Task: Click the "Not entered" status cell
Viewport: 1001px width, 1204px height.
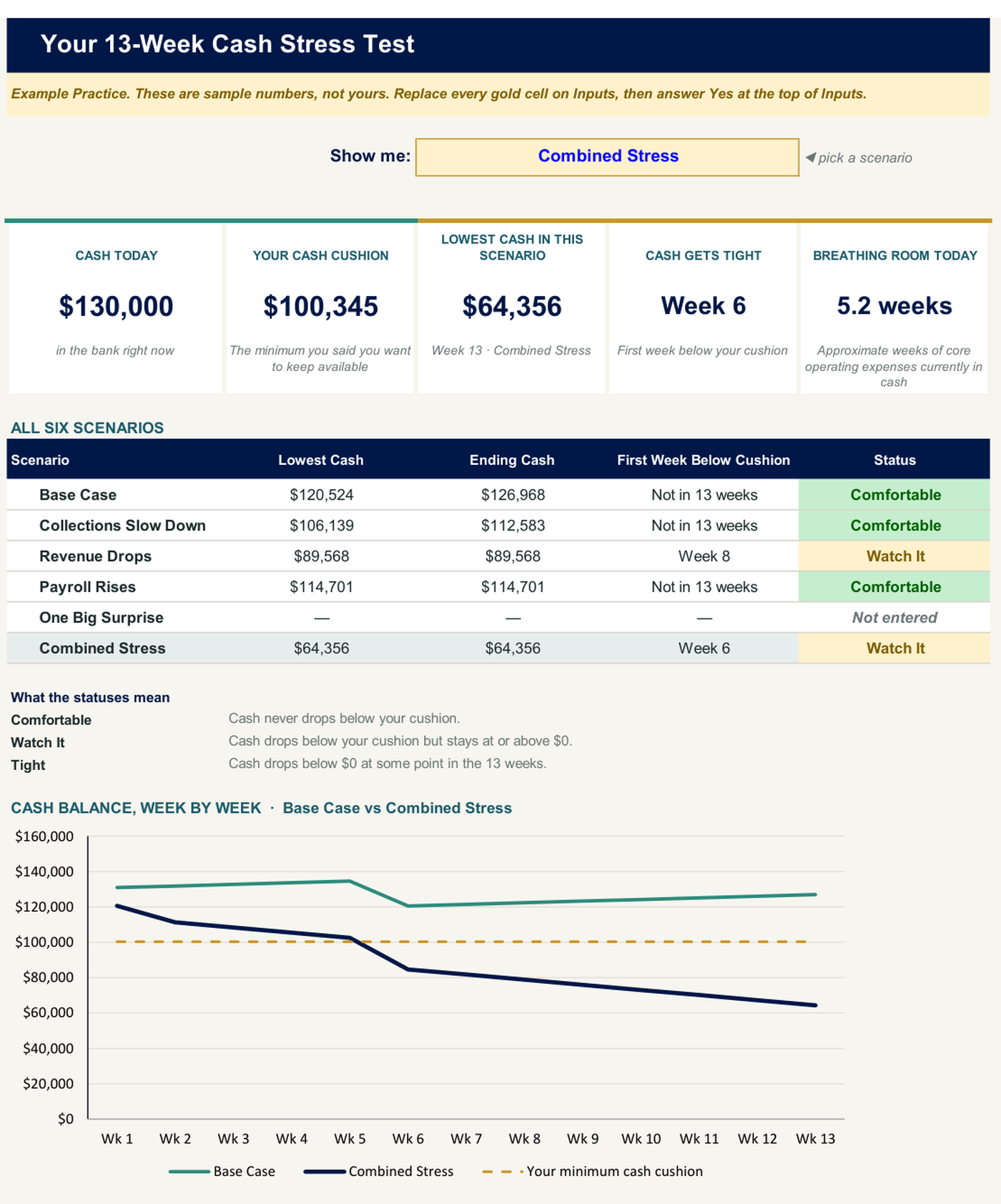Action: pyautogui.click(x=894, y=618)
